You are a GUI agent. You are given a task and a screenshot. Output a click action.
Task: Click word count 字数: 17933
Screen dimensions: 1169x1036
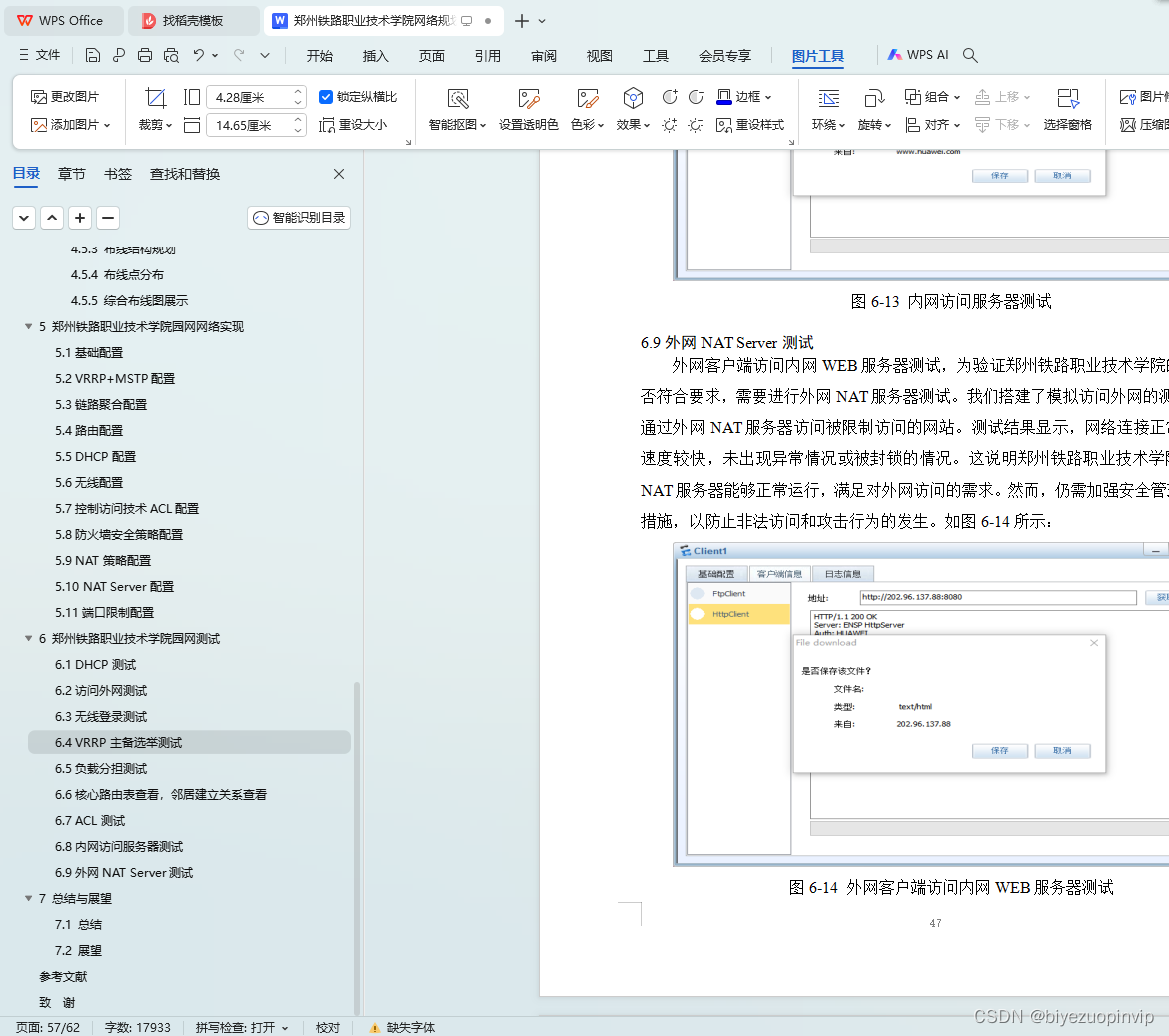[x=138, y=1027]
